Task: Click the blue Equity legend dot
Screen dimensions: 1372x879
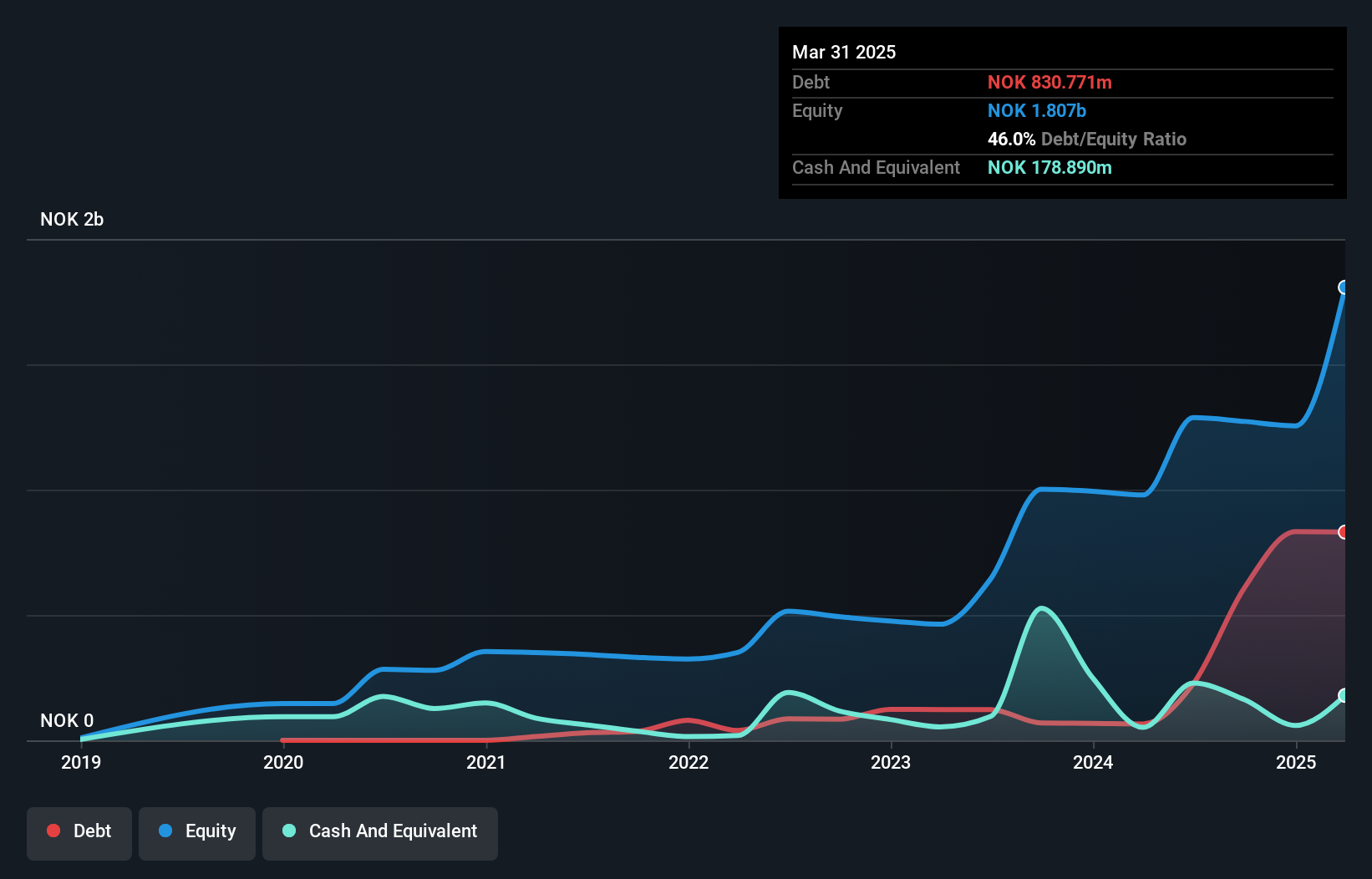Action: (165, 831)
